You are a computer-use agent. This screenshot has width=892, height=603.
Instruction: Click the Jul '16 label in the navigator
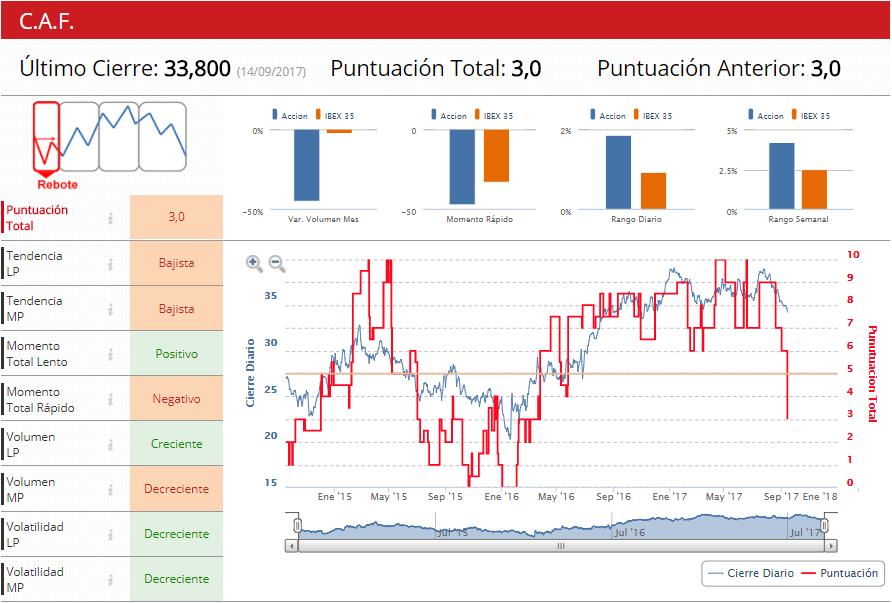630,533
